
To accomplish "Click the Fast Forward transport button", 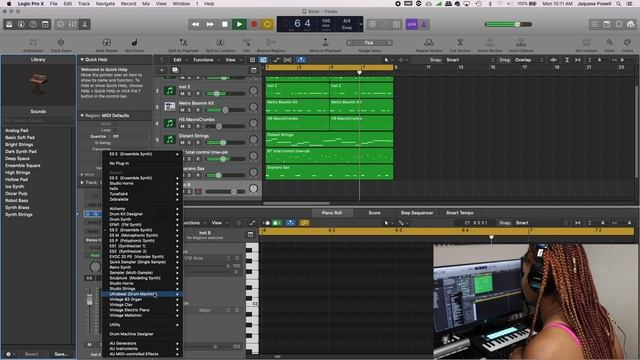I will click(x=210, y=24).
